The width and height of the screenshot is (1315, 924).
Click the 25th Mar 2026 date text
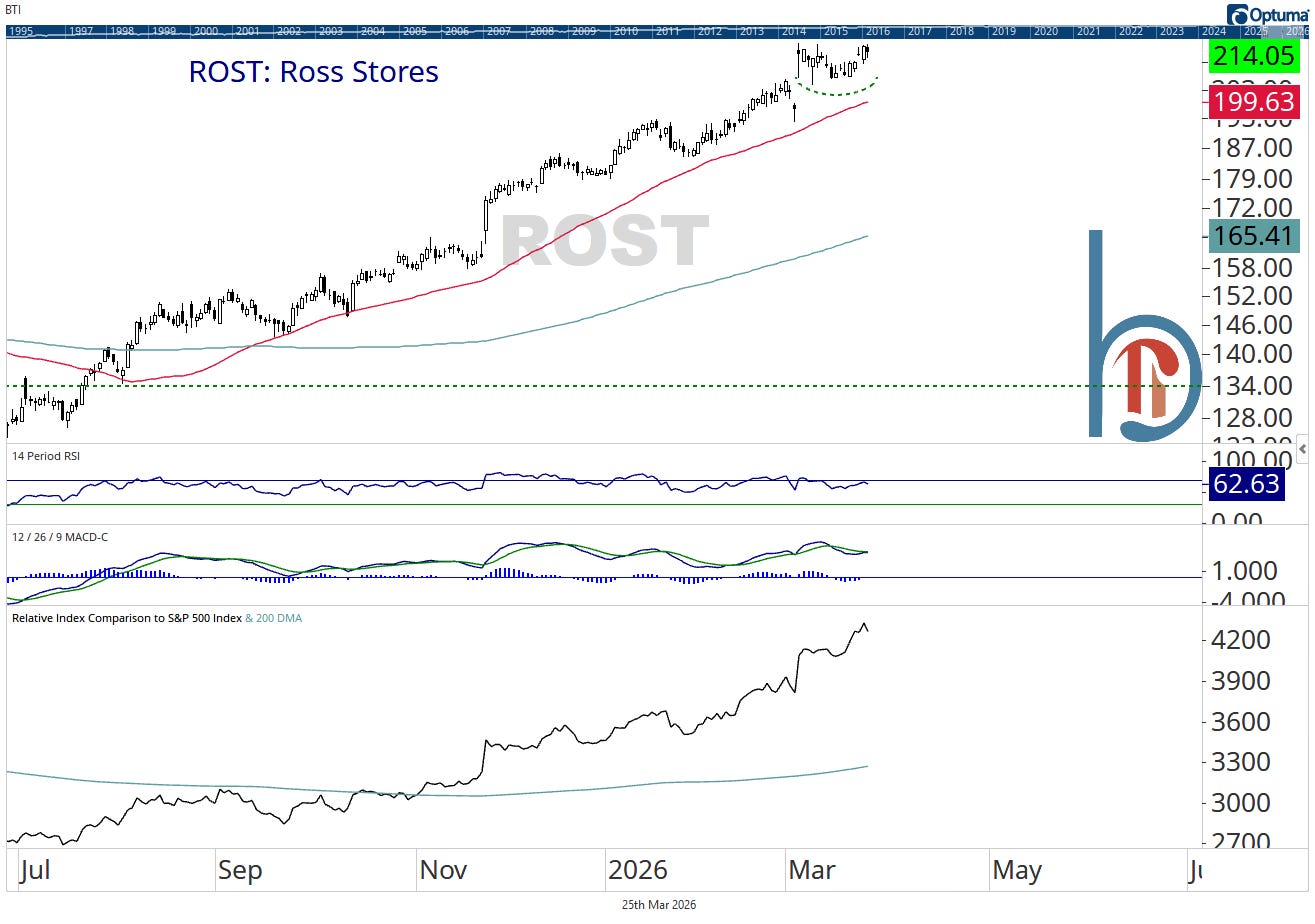[x=657, y=904]
